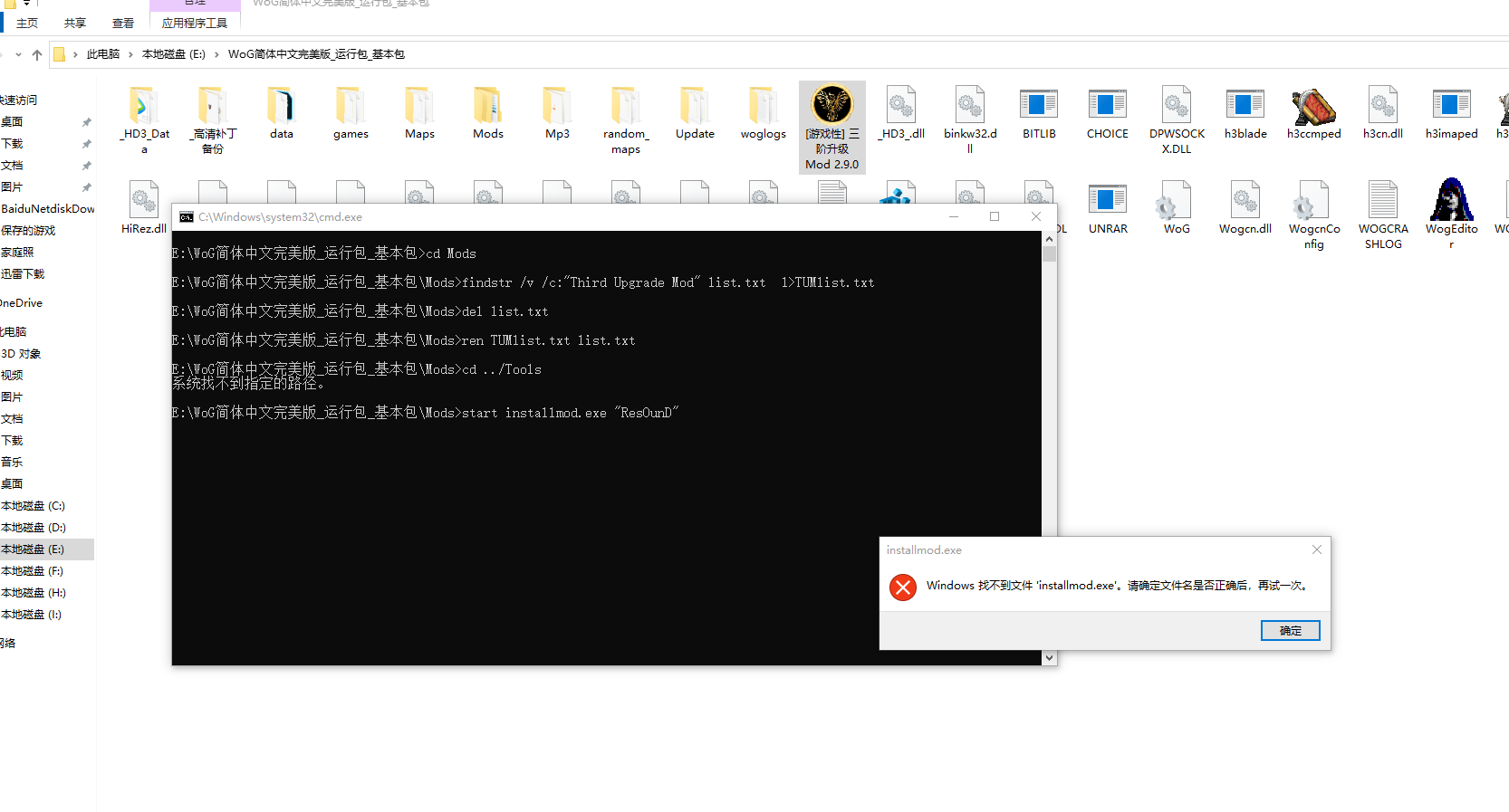This screenshot has width=1509, height=812.
Task: Select 本地磁盘 (I:) in navigation pane
Action: click(34, 615)
